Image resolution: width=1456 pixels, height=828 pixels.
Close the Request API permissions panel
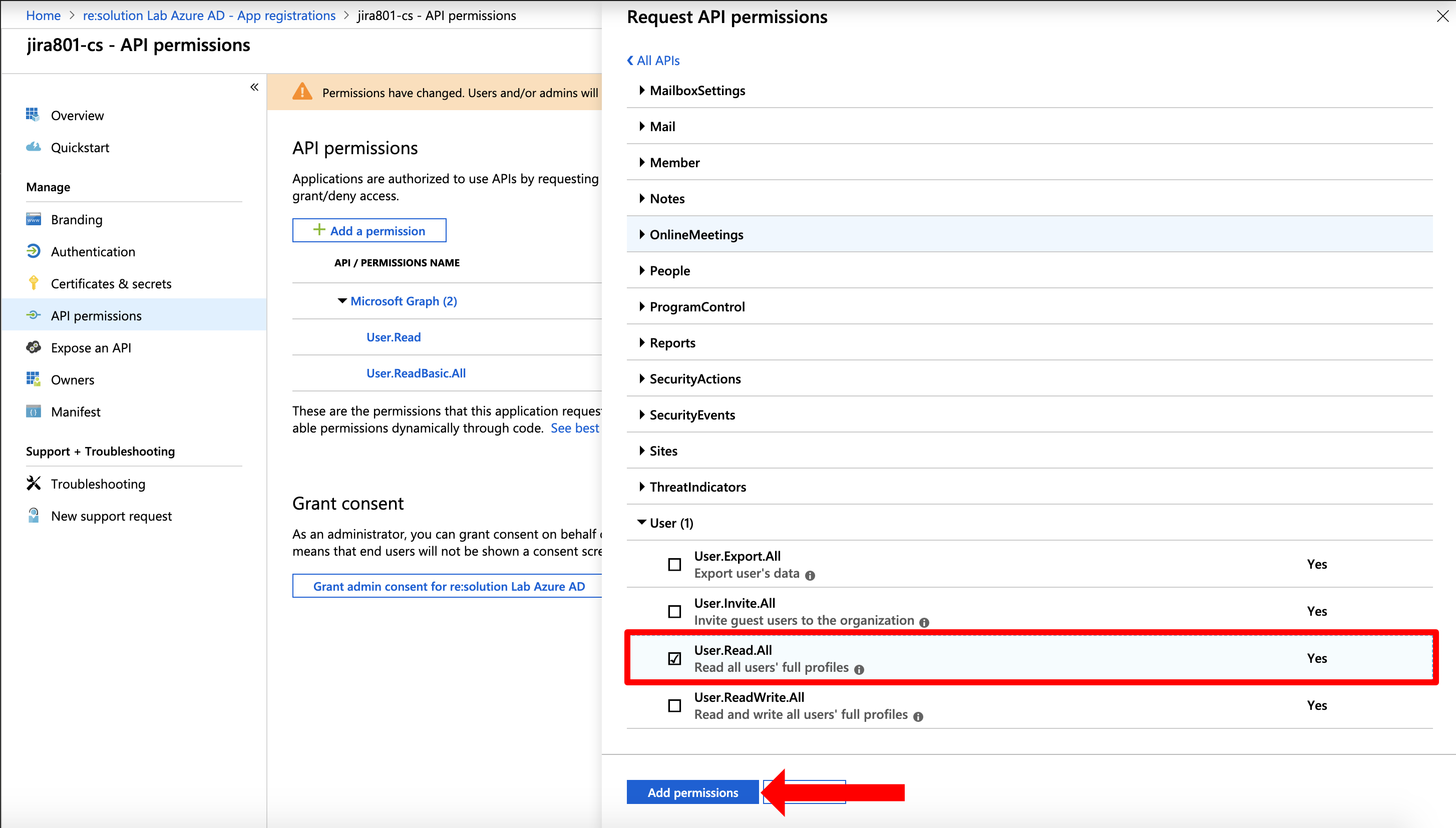pyautogui.click(x=1442, y=16)
